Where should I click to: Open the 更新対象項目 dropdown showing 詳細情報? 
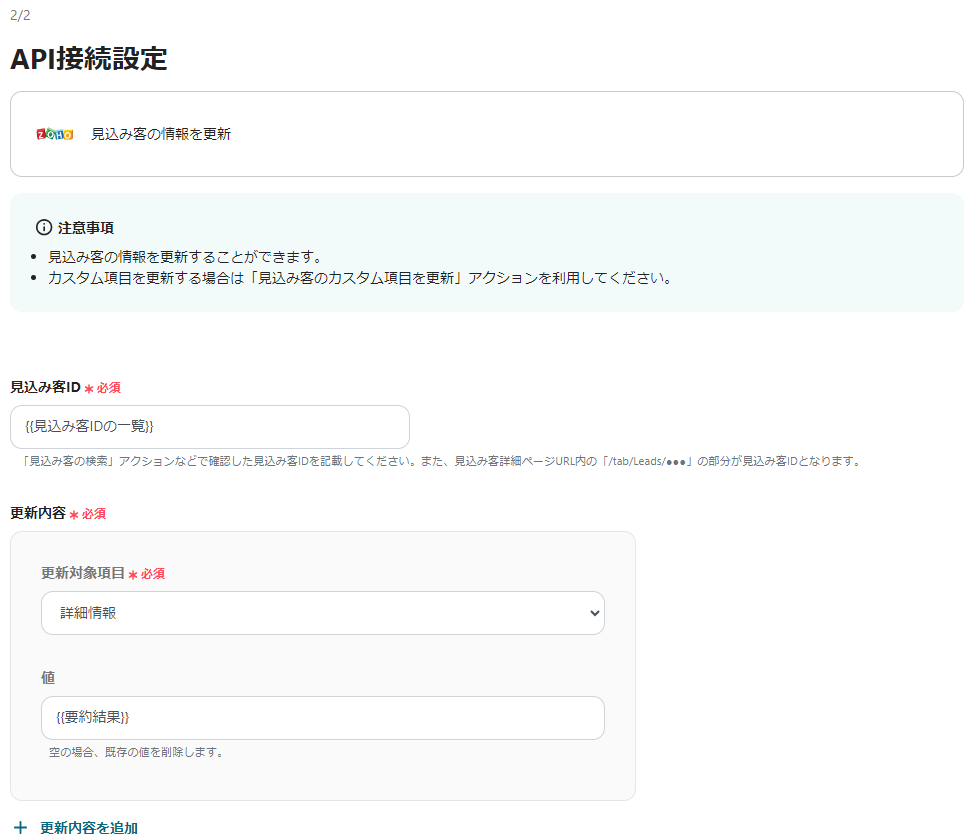pyautogui.click(x=322, y=613)
